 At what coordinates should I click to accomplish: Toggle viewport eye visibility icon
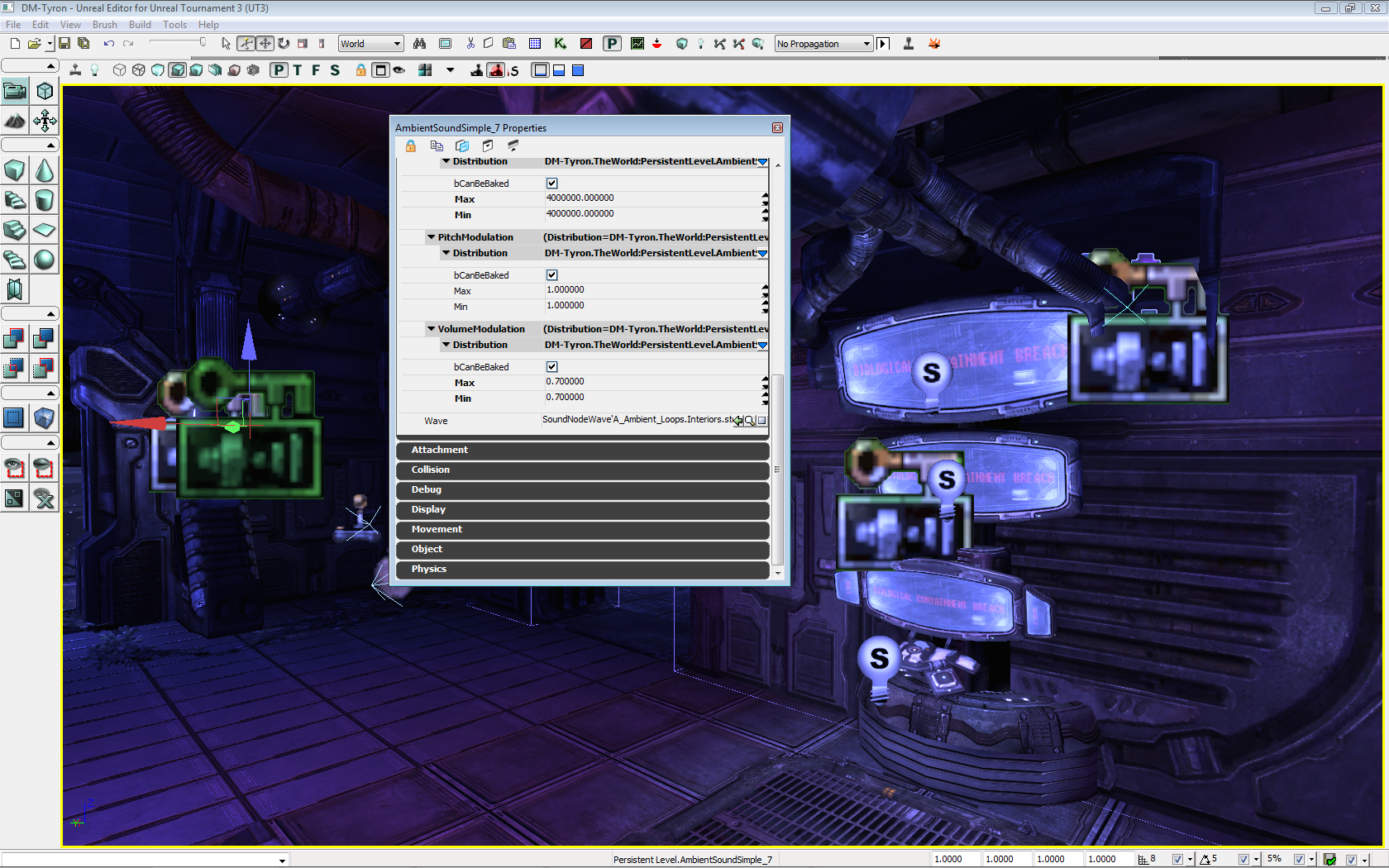tap(399, 70)
